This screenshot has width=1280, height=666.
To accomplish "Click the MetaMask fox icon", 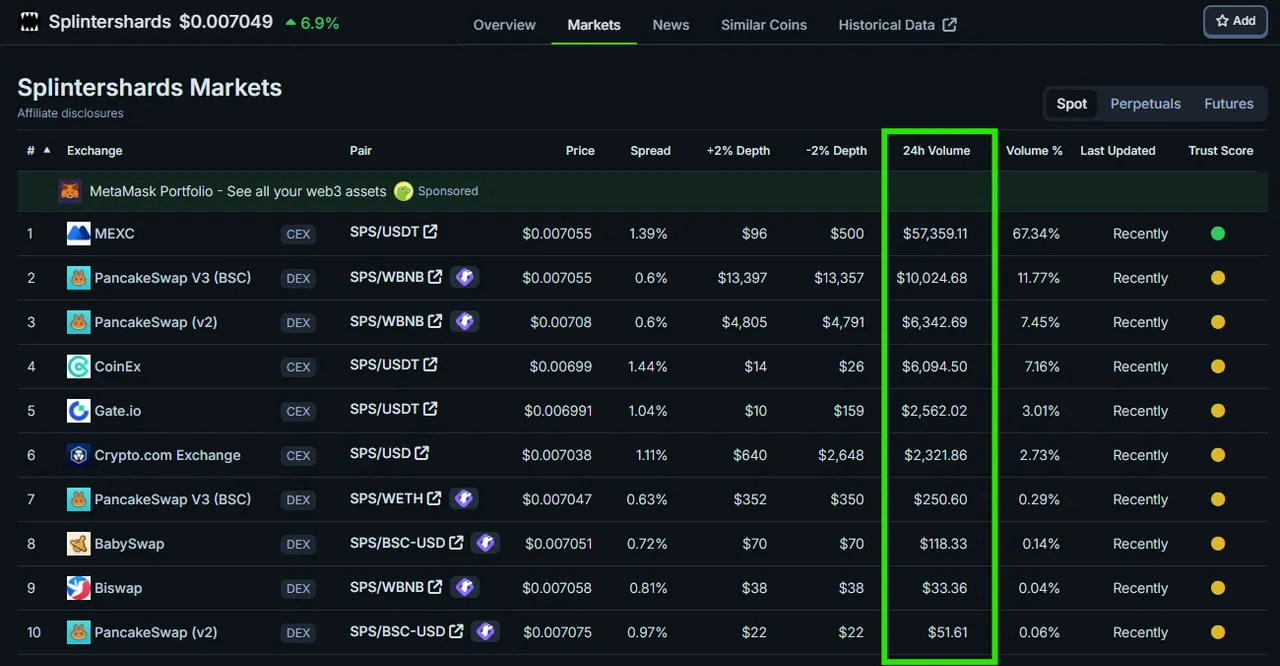I will 69,191.
